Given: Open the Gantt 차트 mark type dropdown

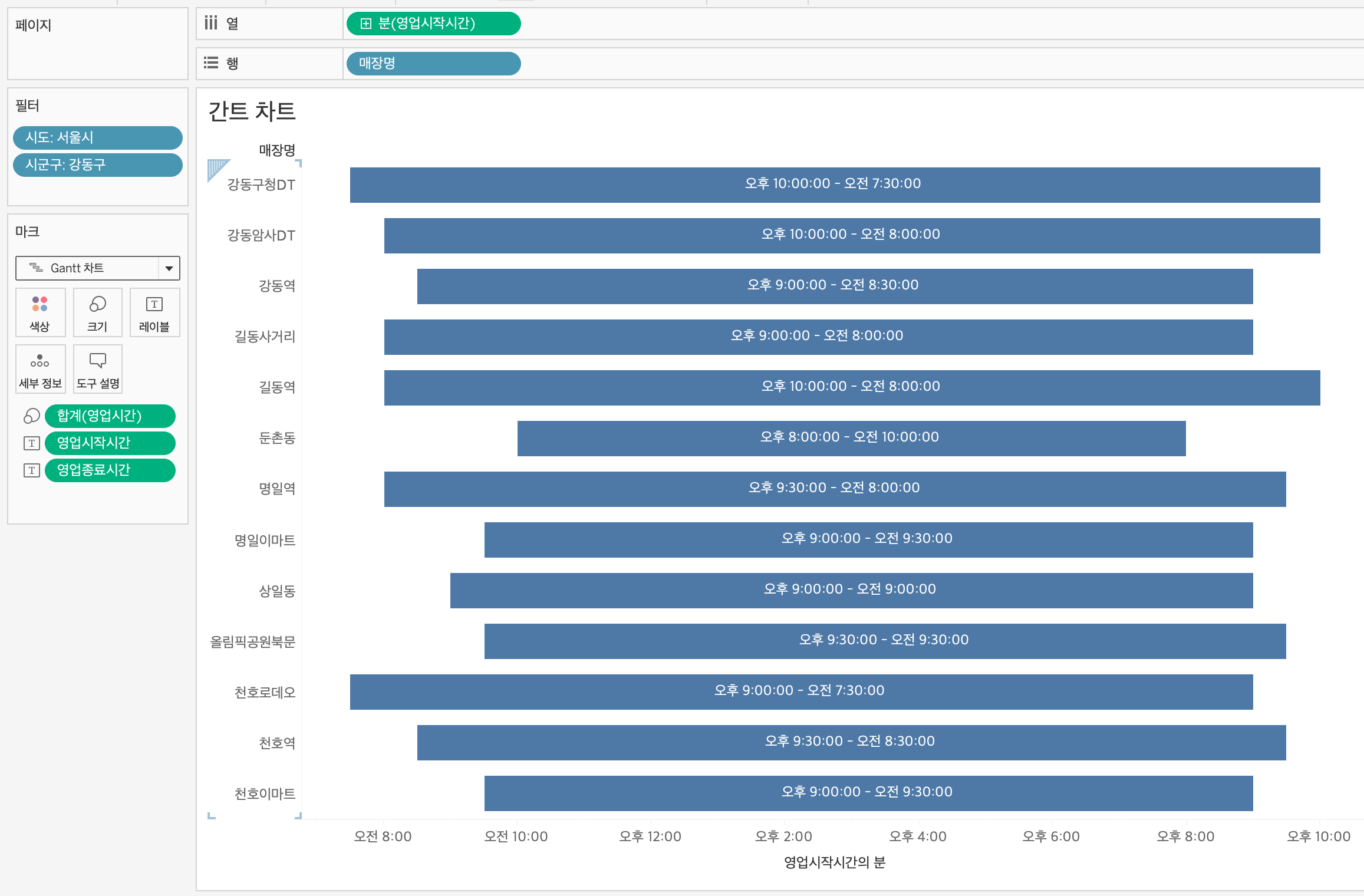Looking at the screenshot, I should tap(169, 268).
